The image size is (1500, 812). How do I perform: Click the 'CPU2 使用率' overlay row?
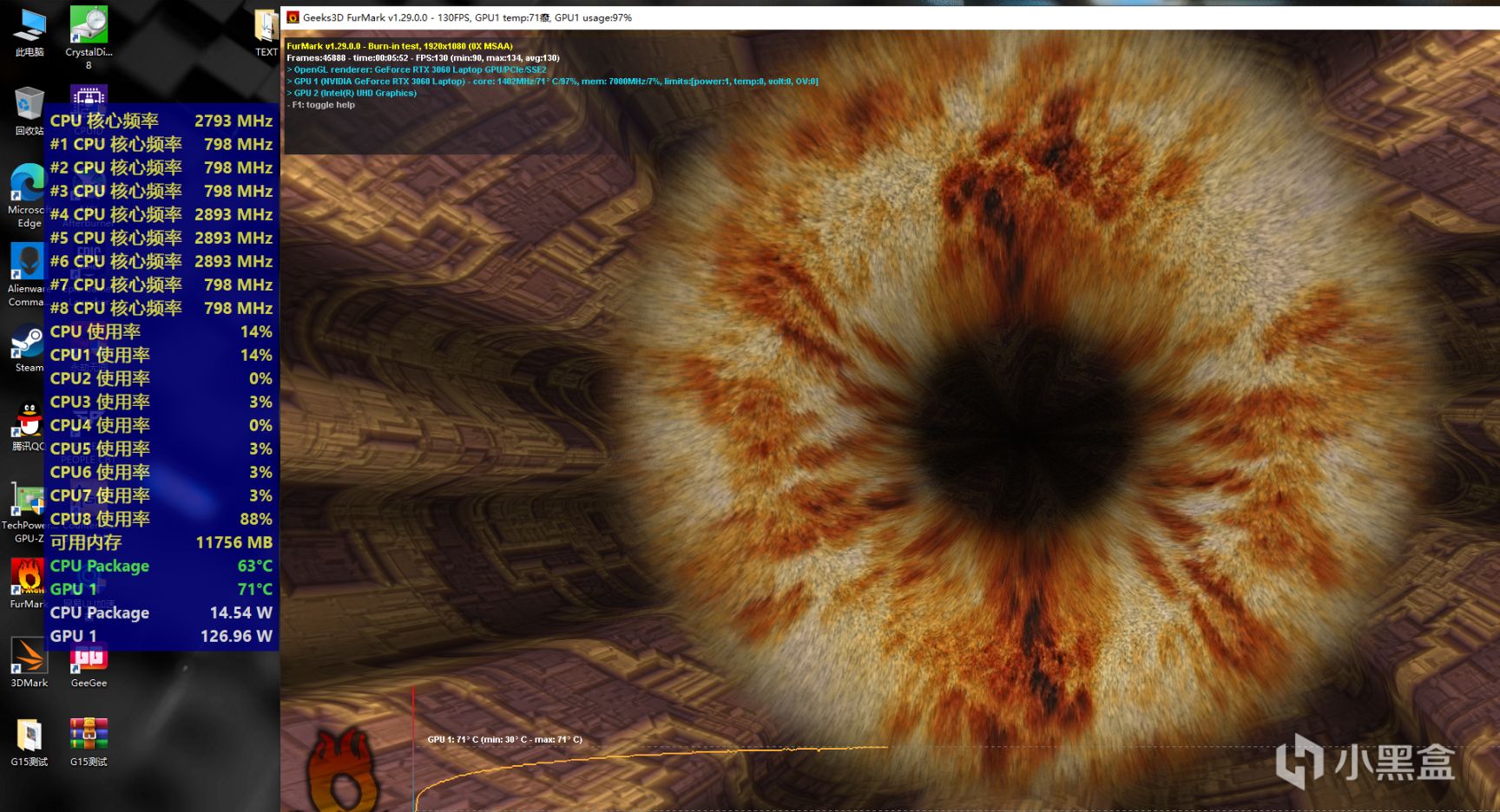tap(161, 378)
